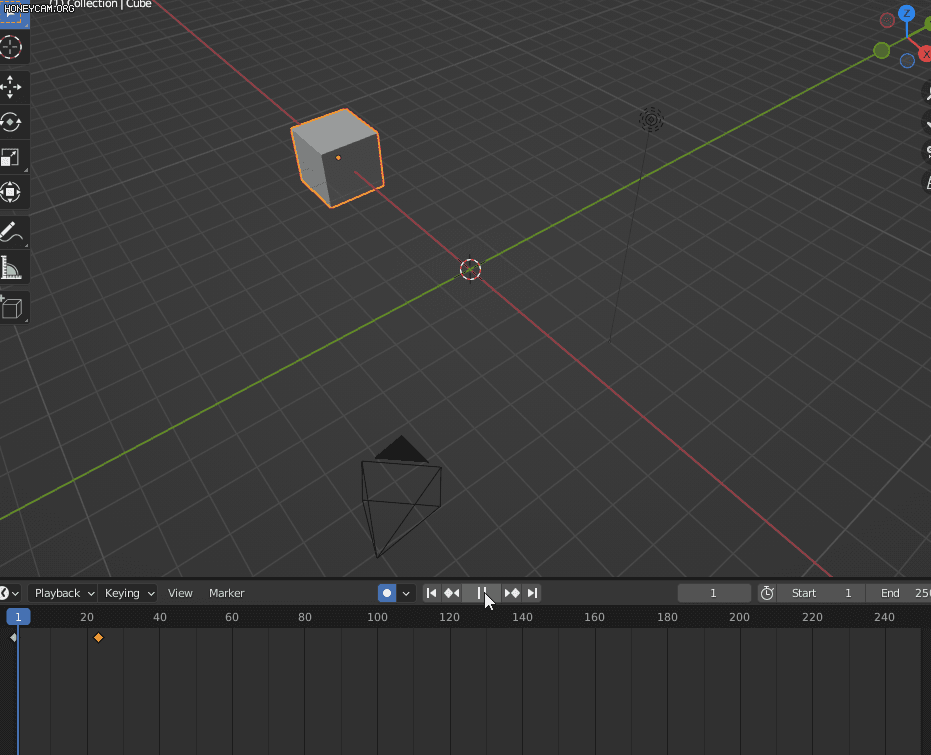
Task: Select the Cube object in viewport
Action: [337, 158]
